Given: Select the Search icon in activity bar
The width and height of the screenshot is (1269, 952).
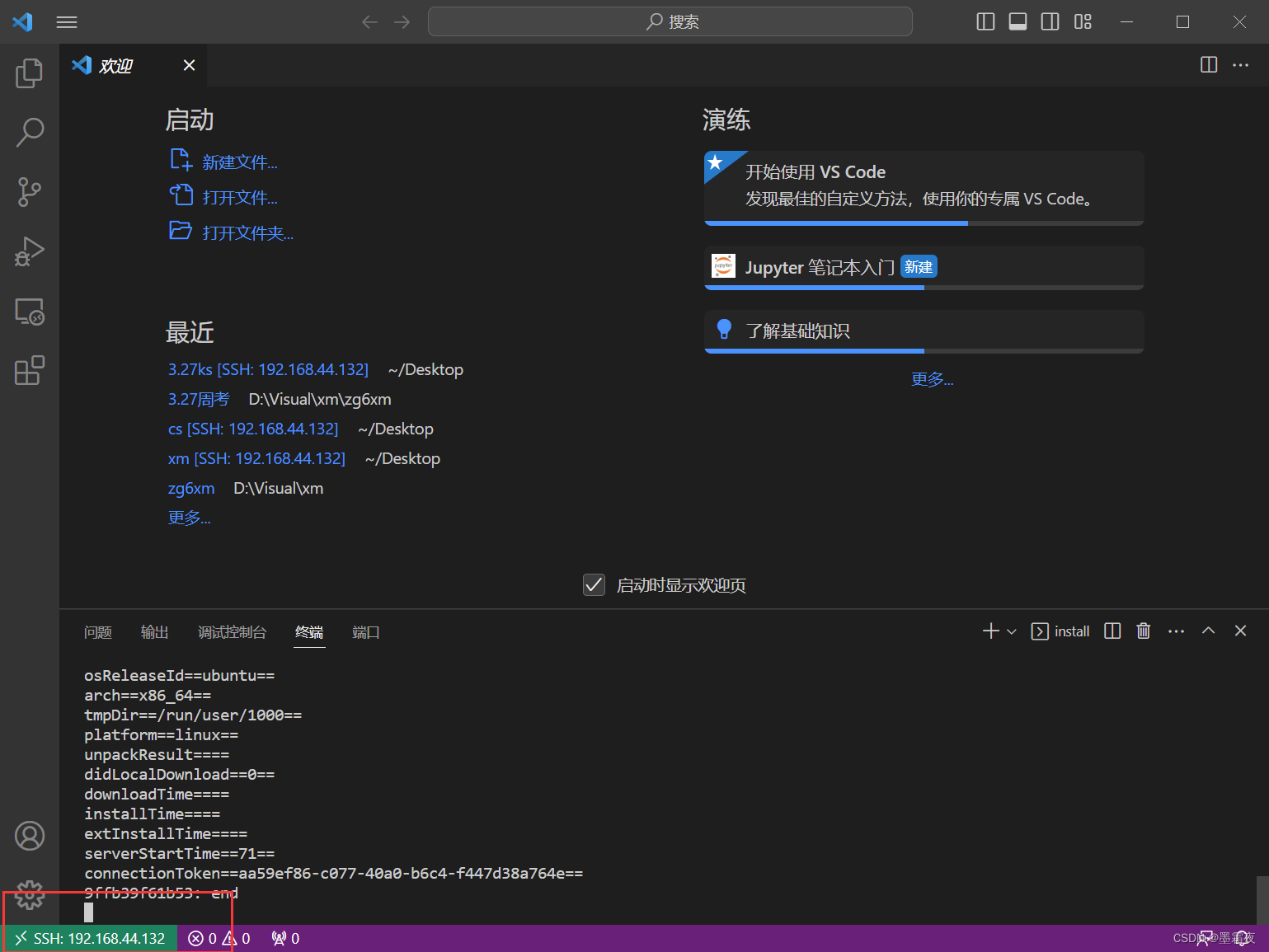Looking at the screenshot, I should coord(30,132).
